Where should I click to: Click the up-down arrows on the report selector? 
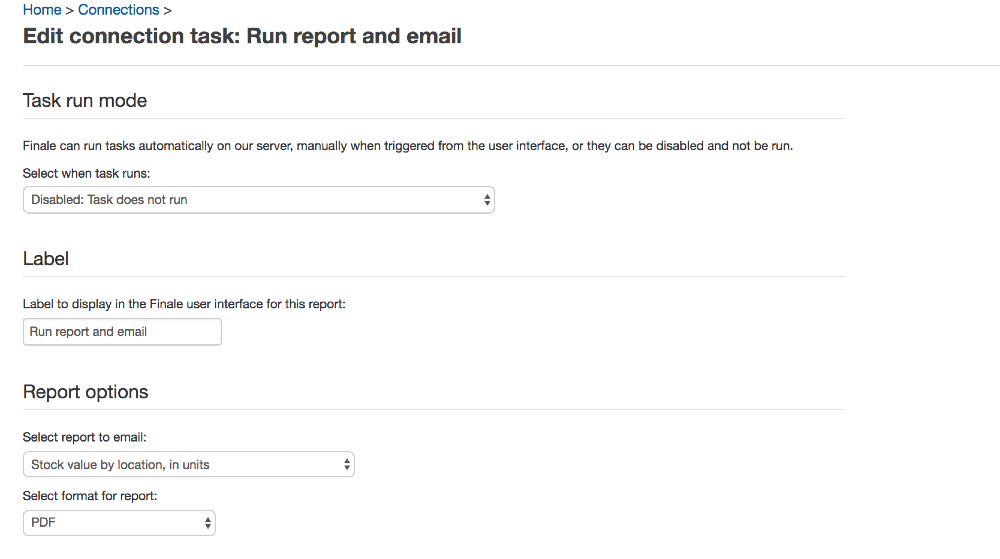(346, 465)
